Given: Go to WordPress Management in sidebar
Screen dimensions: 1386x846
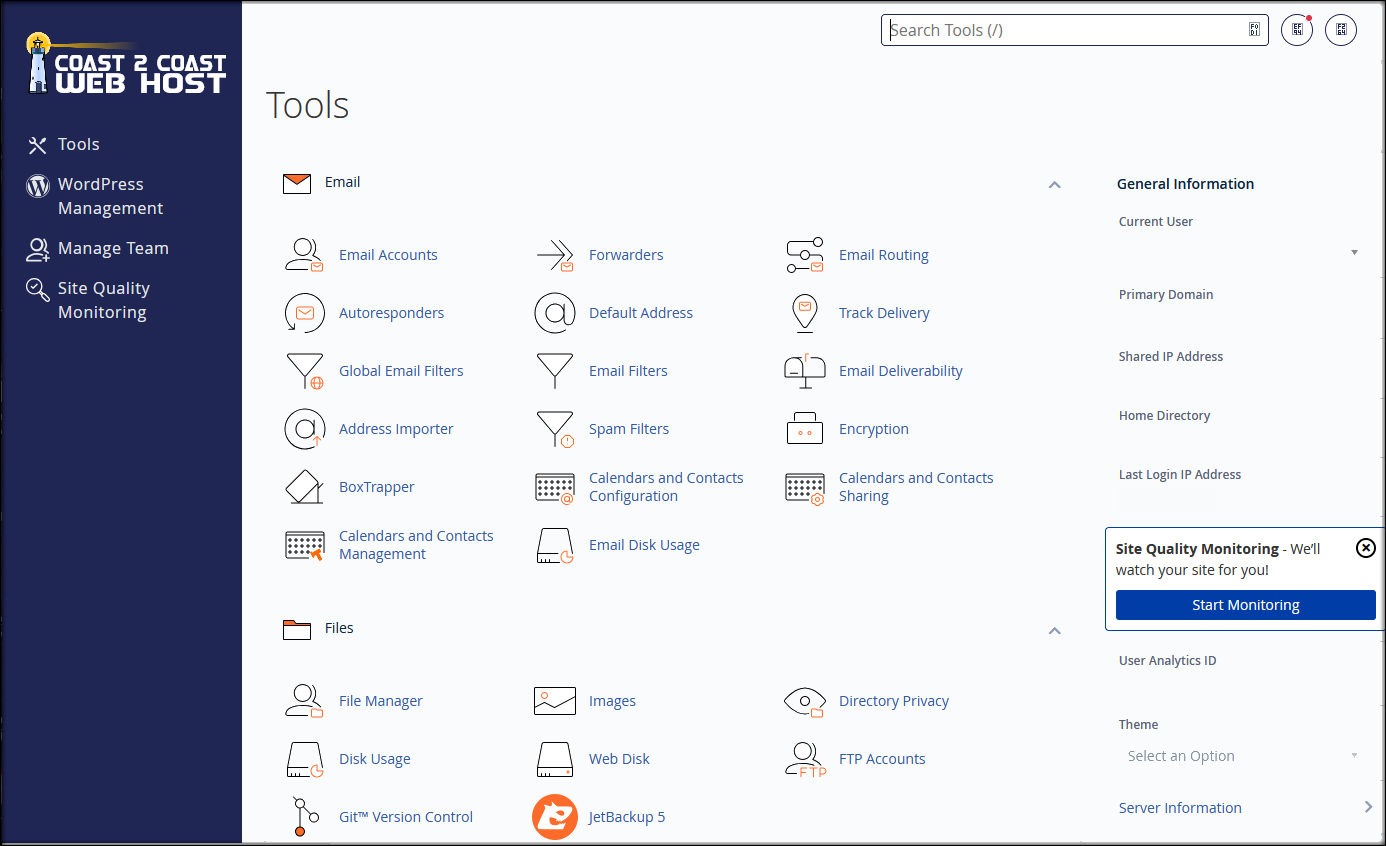Looking at the screenshot, I should [110, 196].
